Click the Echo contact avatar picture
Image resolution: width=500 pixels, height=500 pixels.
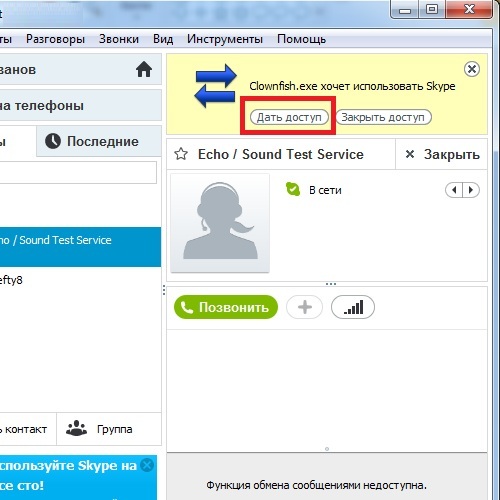[220, 223]
